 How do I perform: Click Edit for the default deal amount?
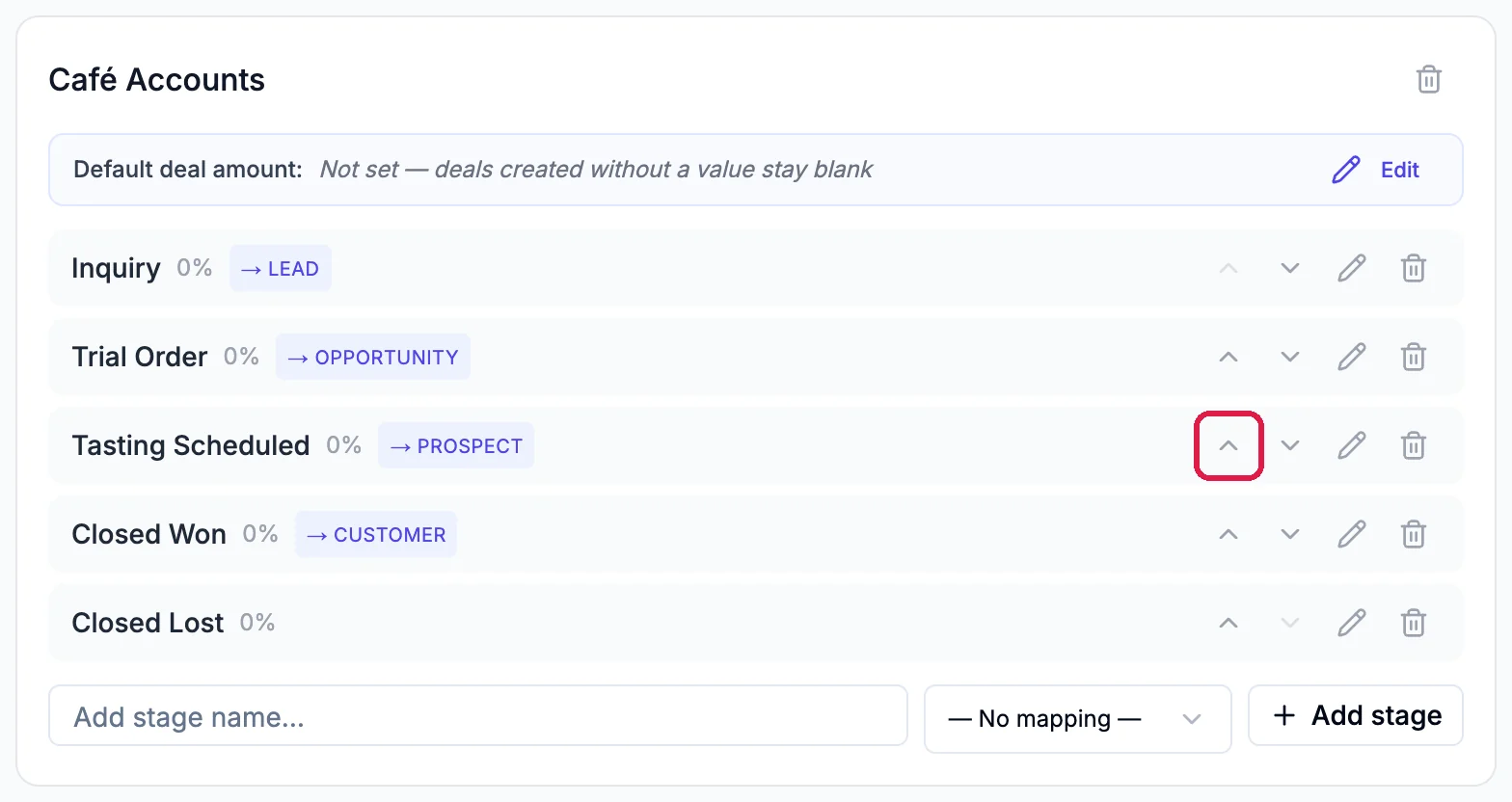pos(1376,170)
